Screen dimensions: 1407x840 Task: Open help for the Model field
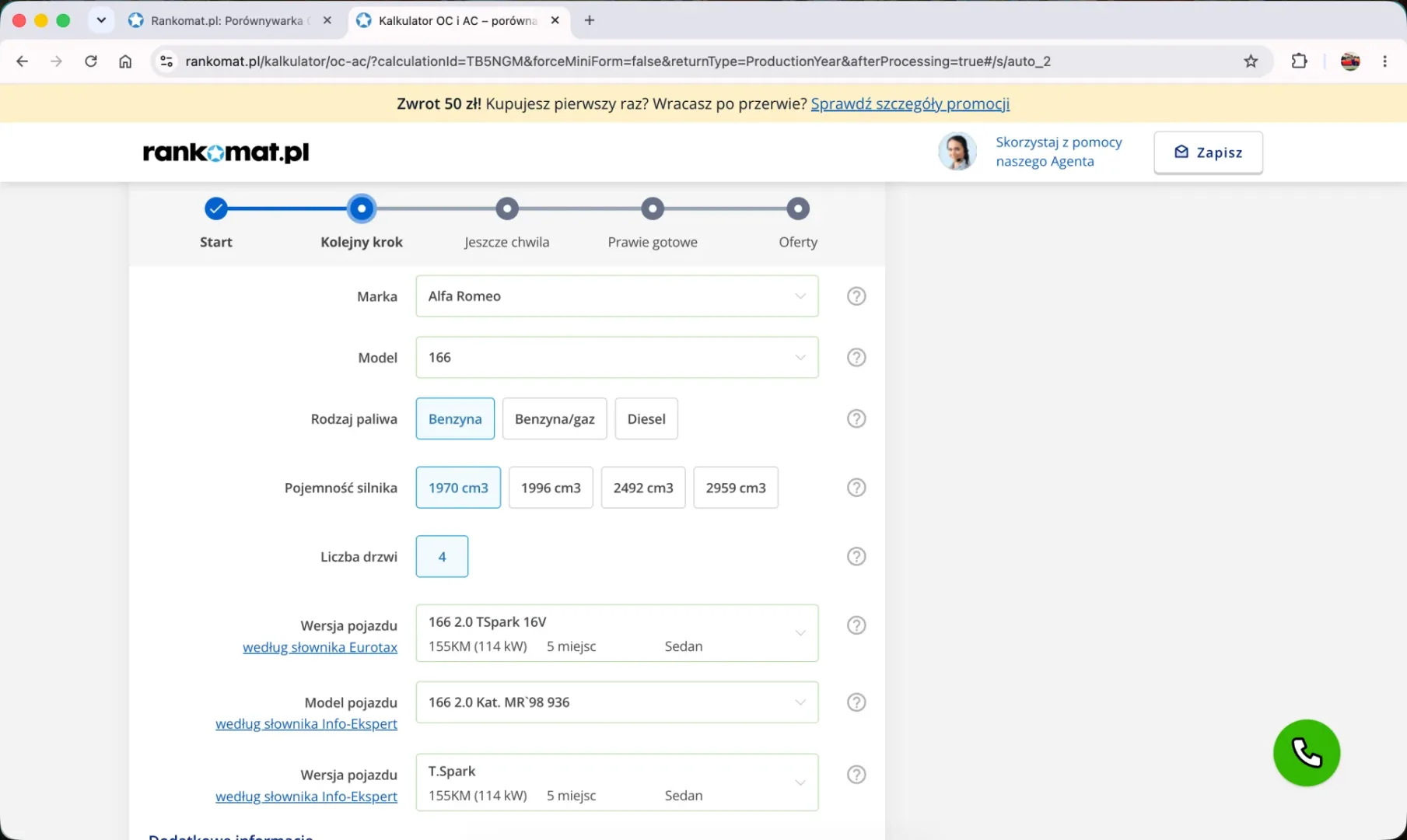click(856, 358)
